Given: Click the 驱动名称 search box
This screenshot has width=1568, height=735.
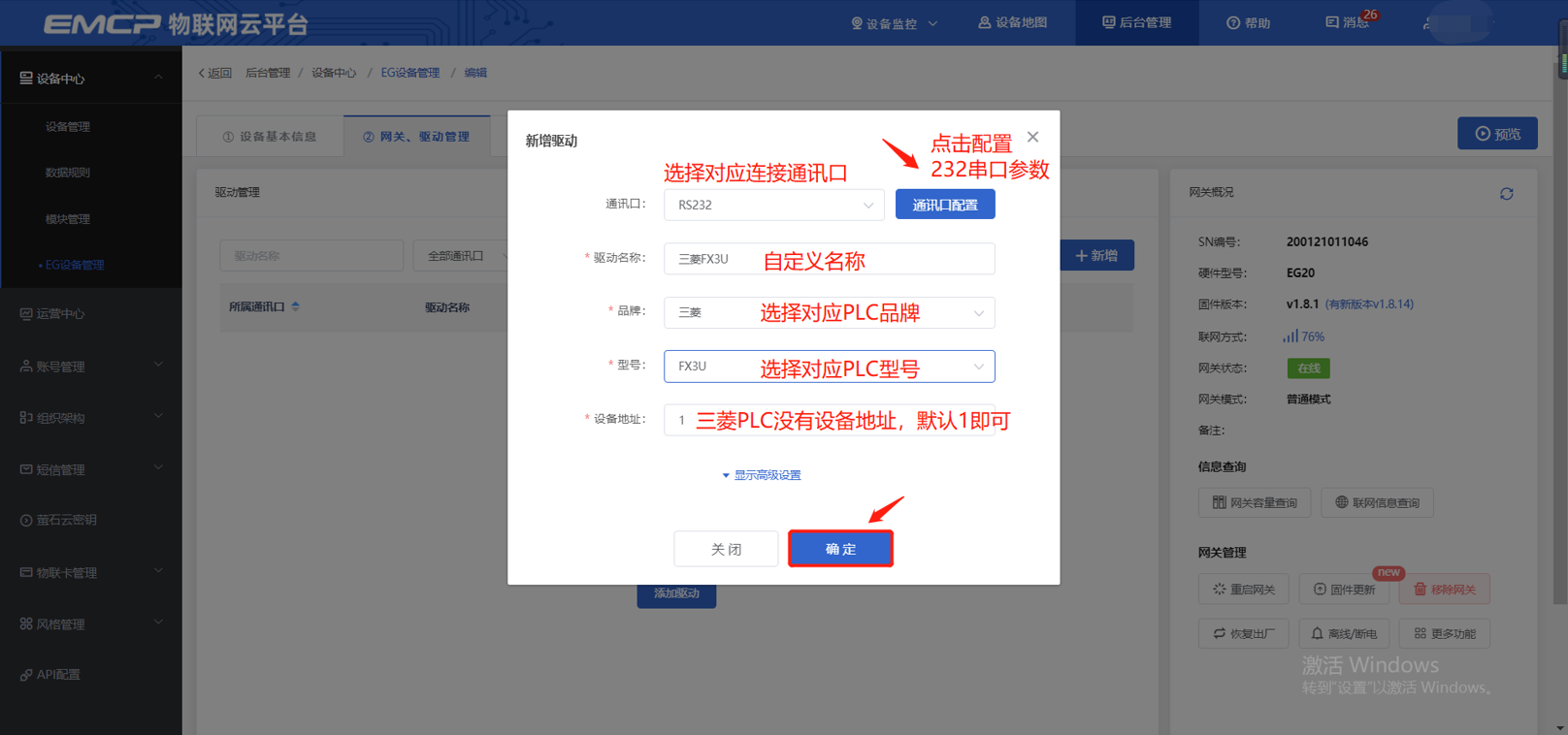Looking at the screenshot, I should click(x=311, y=256).
